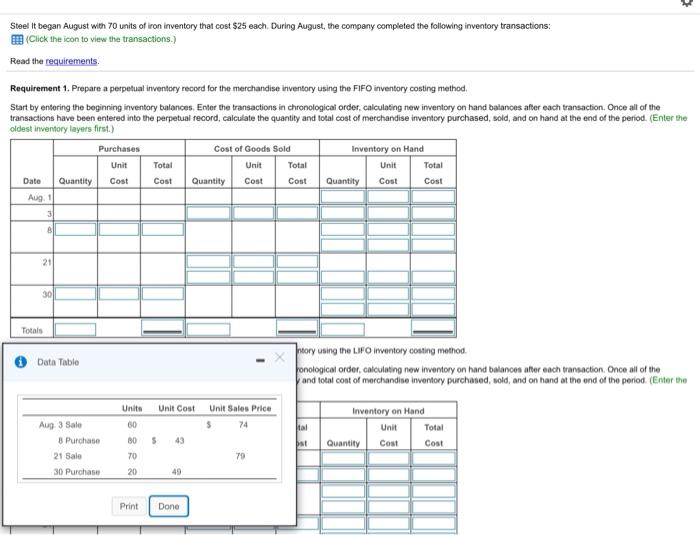Click LIFO table first inventory total cost field
Viewport: 700px width, 535px height.
point(433,459)
